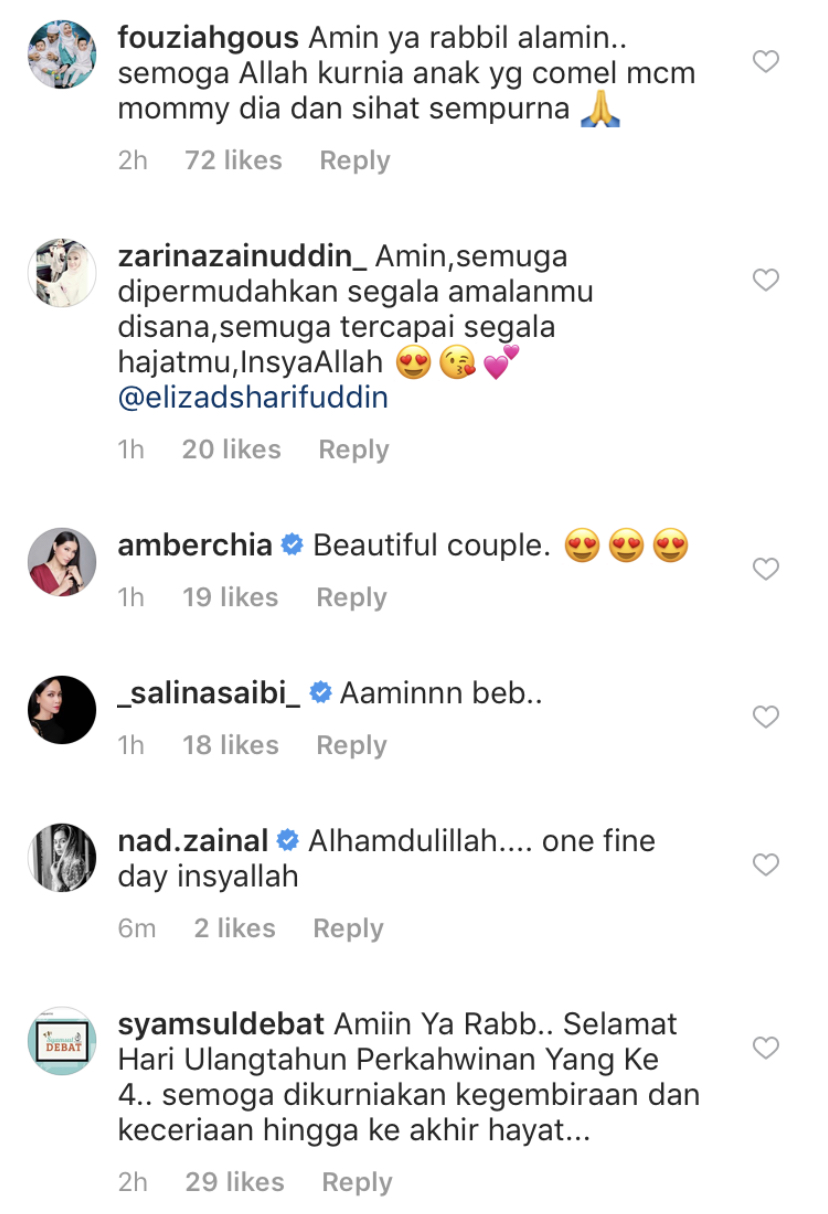
Task: View the 72 likes list
Action: tap(233, 161)
